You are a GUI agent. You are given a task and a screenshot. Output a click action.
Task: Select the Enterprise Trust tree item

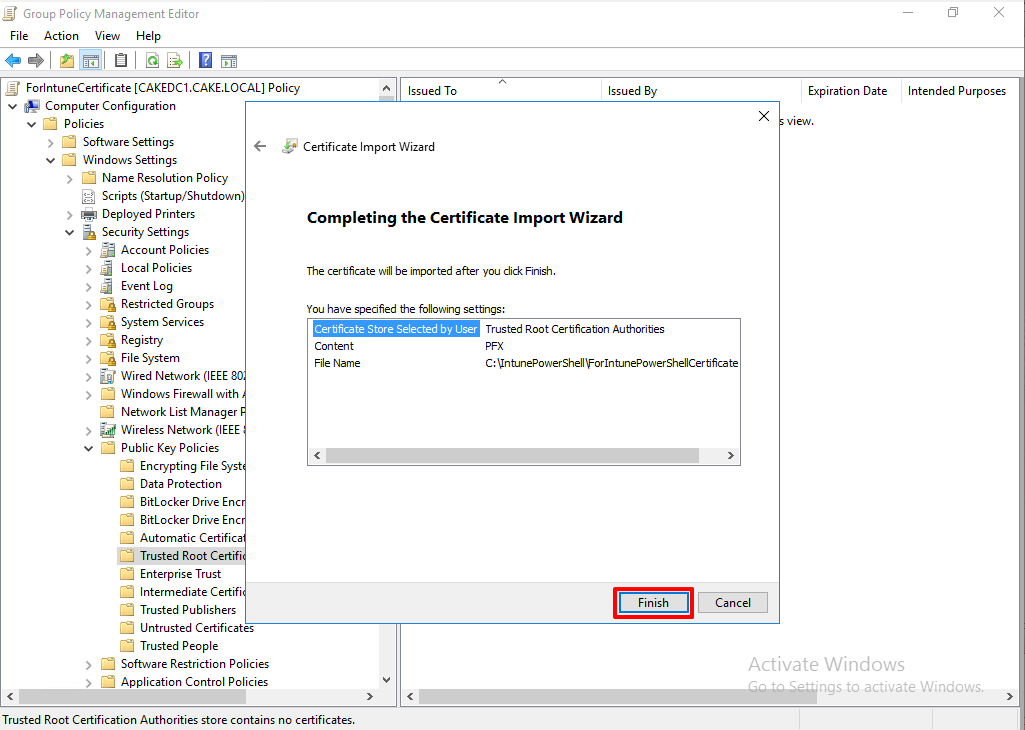pos(180,574)
